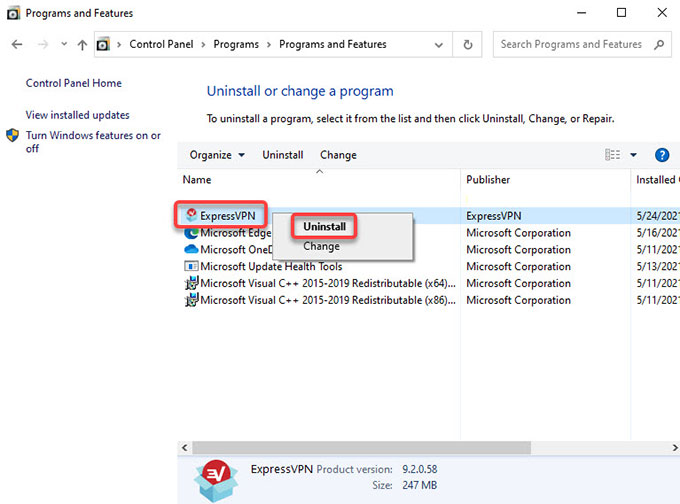Click ExpressVPN in the Publisher column
This screenshot has width=680, height=504.
494,216
